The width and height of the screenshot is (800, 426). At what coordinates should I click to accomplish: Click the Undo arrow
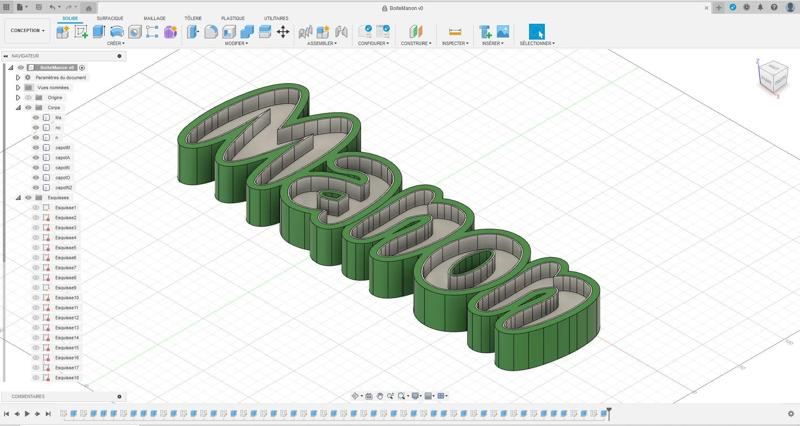point(53,7)
